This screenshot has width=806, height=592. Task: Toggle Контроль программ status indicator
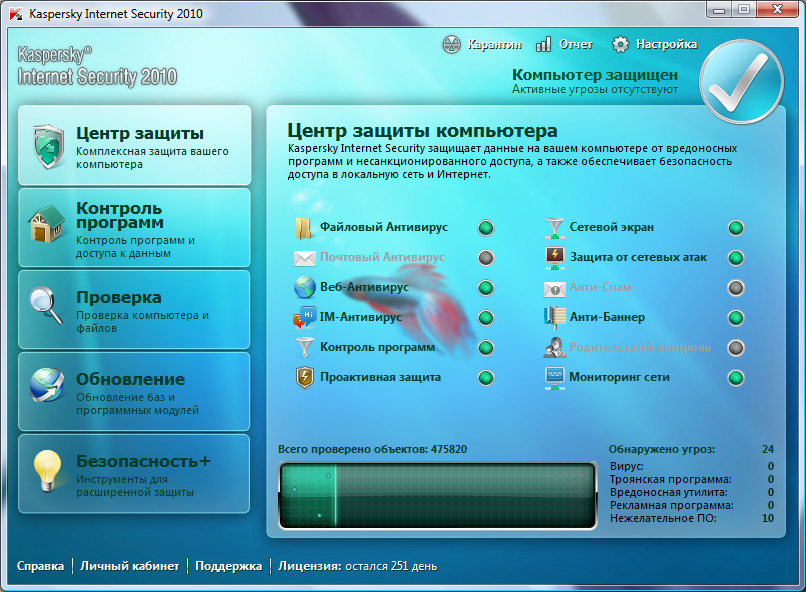click(x=486, y=348)
